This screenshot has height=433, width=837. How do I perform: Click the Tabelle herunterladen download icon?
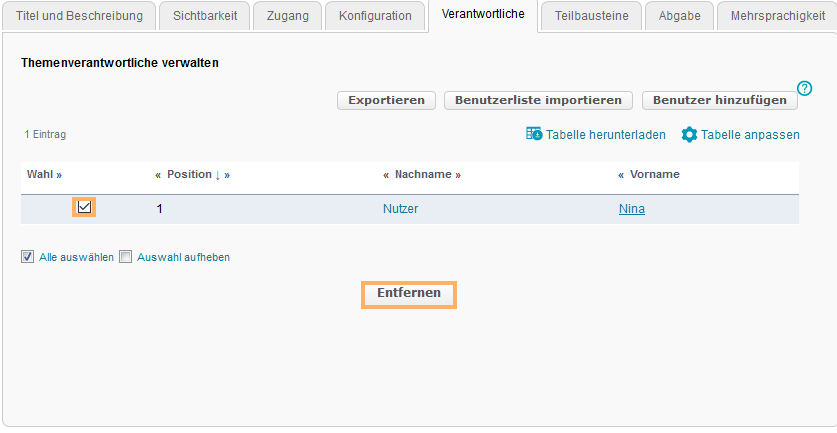[x=534, y=133]
